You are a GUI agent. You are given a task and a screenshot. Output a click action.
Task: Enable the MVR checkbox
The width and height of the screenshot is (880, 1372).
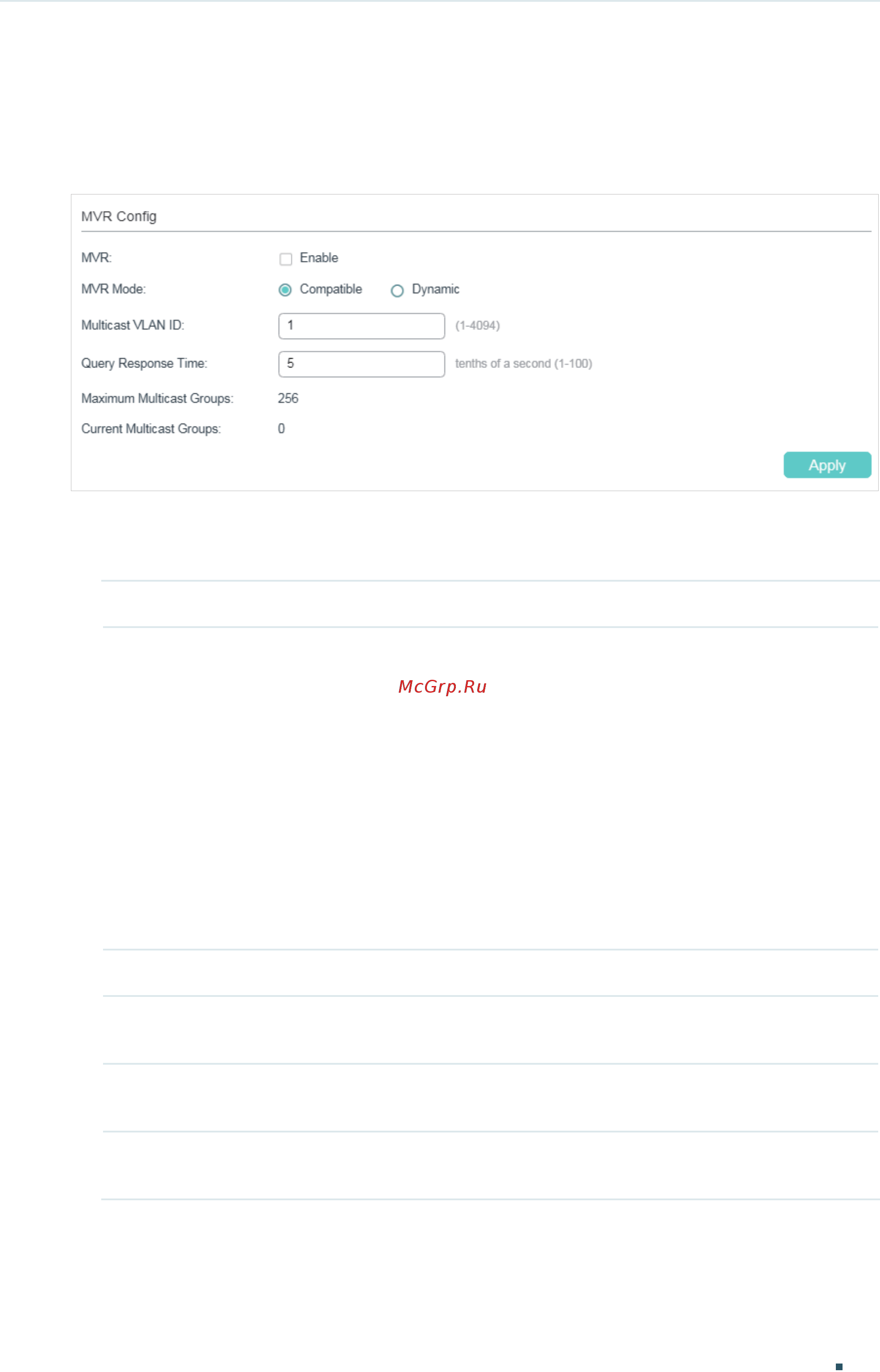(286, 259)
